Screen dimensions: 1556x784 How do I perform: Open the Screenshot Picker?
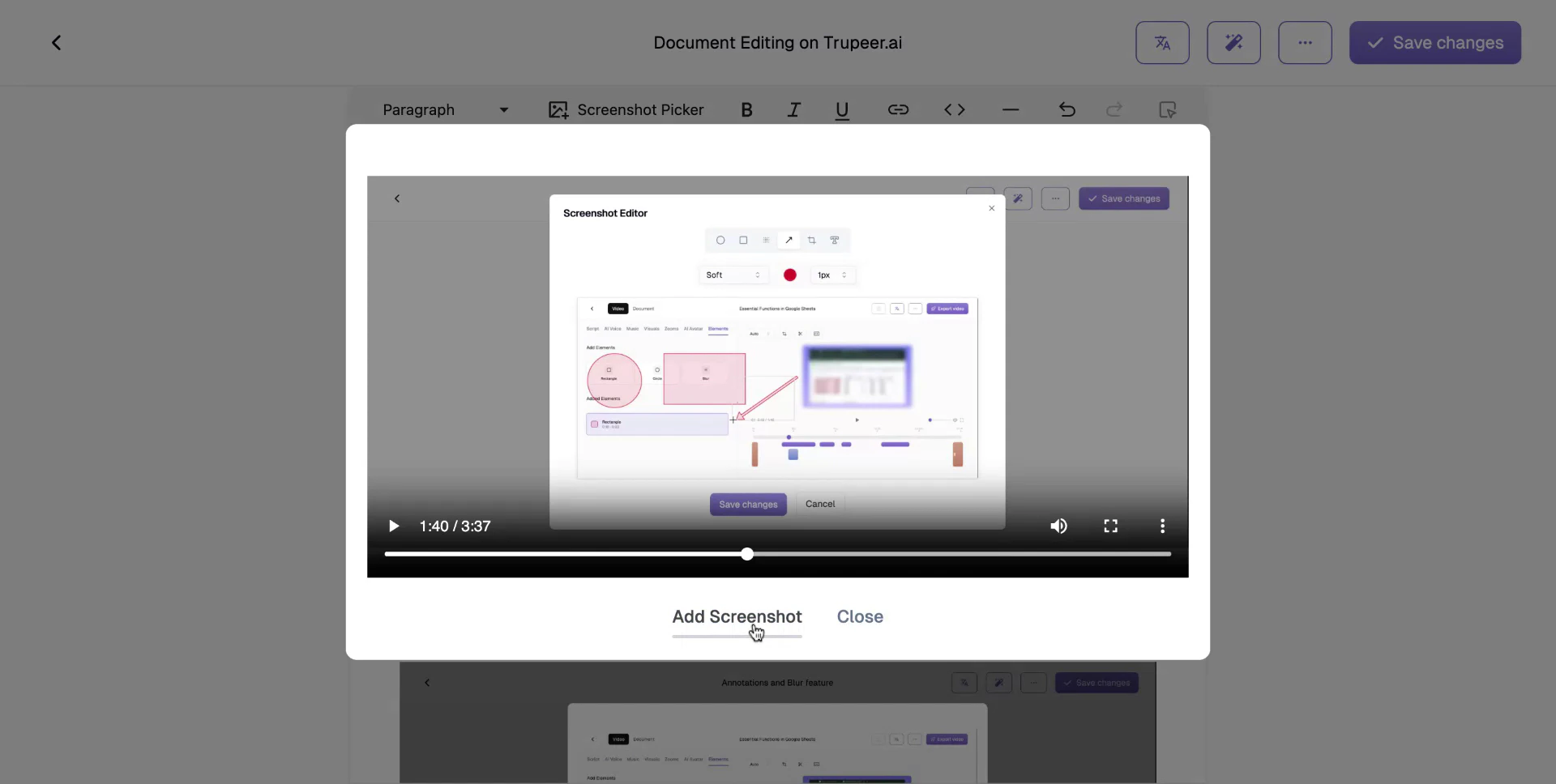tap(625, 110)
